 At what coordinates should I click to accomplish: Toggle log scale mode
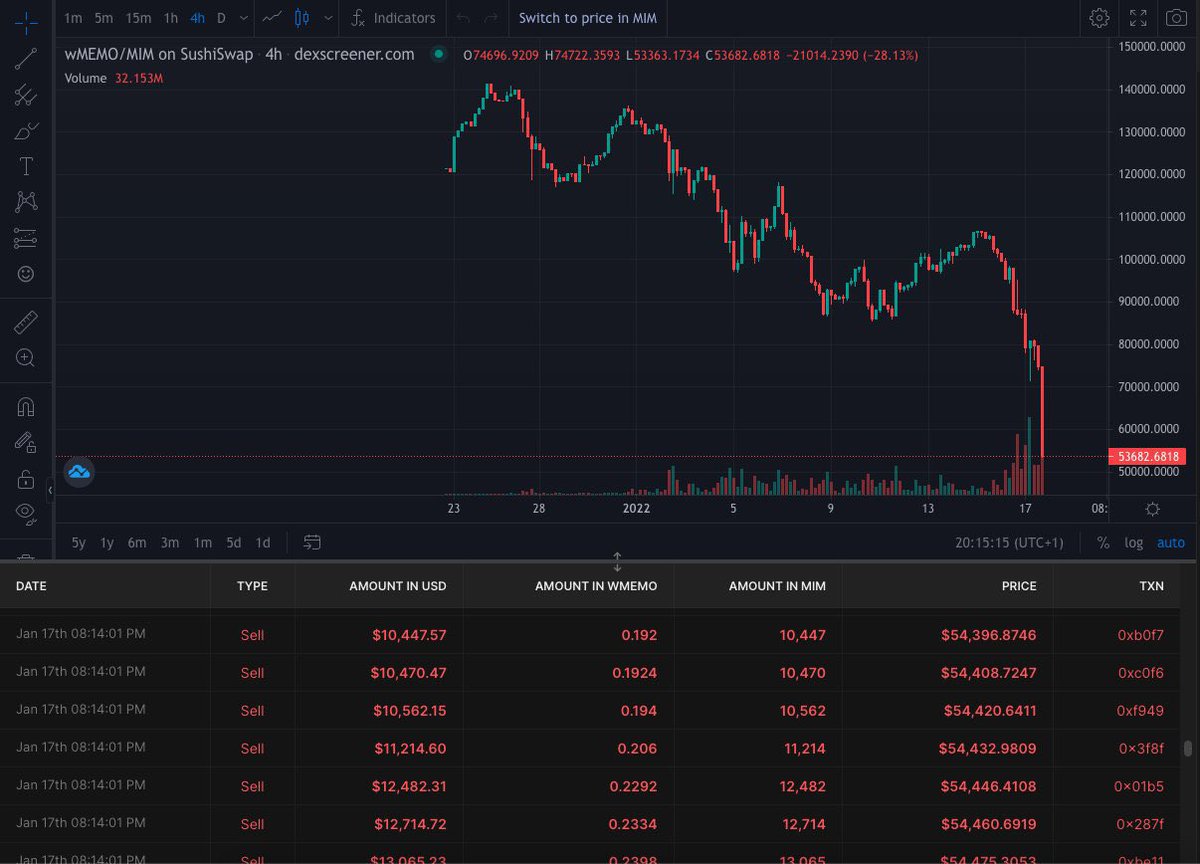click(x=1134, y=543)
